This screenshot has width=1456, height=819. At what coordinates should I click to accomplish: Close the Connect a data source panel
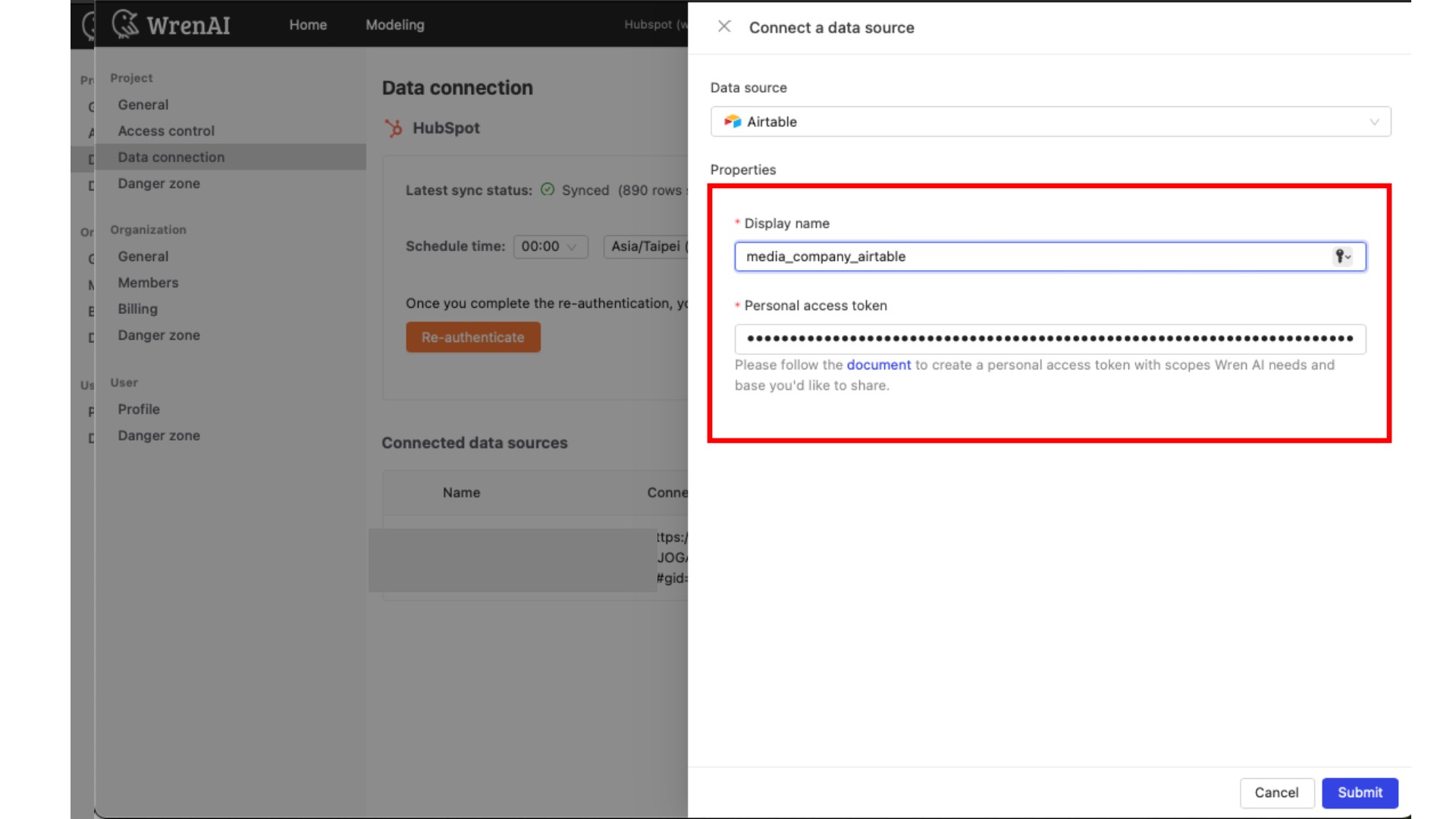tap(724, 27)
